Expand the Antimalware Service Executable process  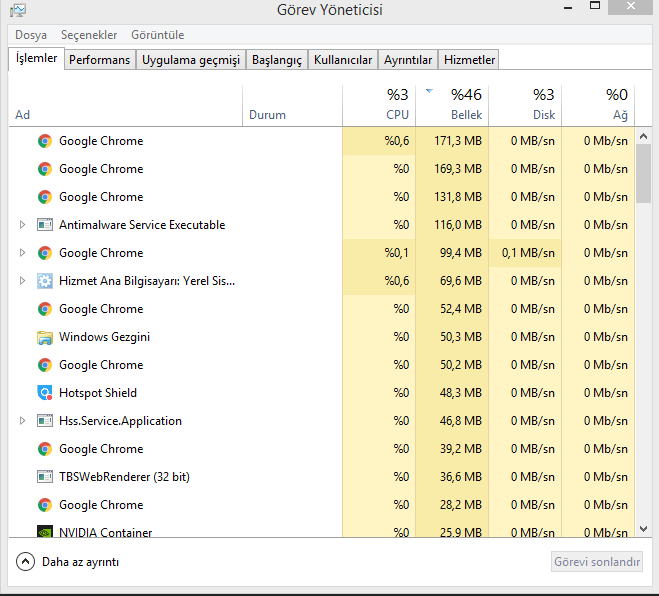point(23,225)
